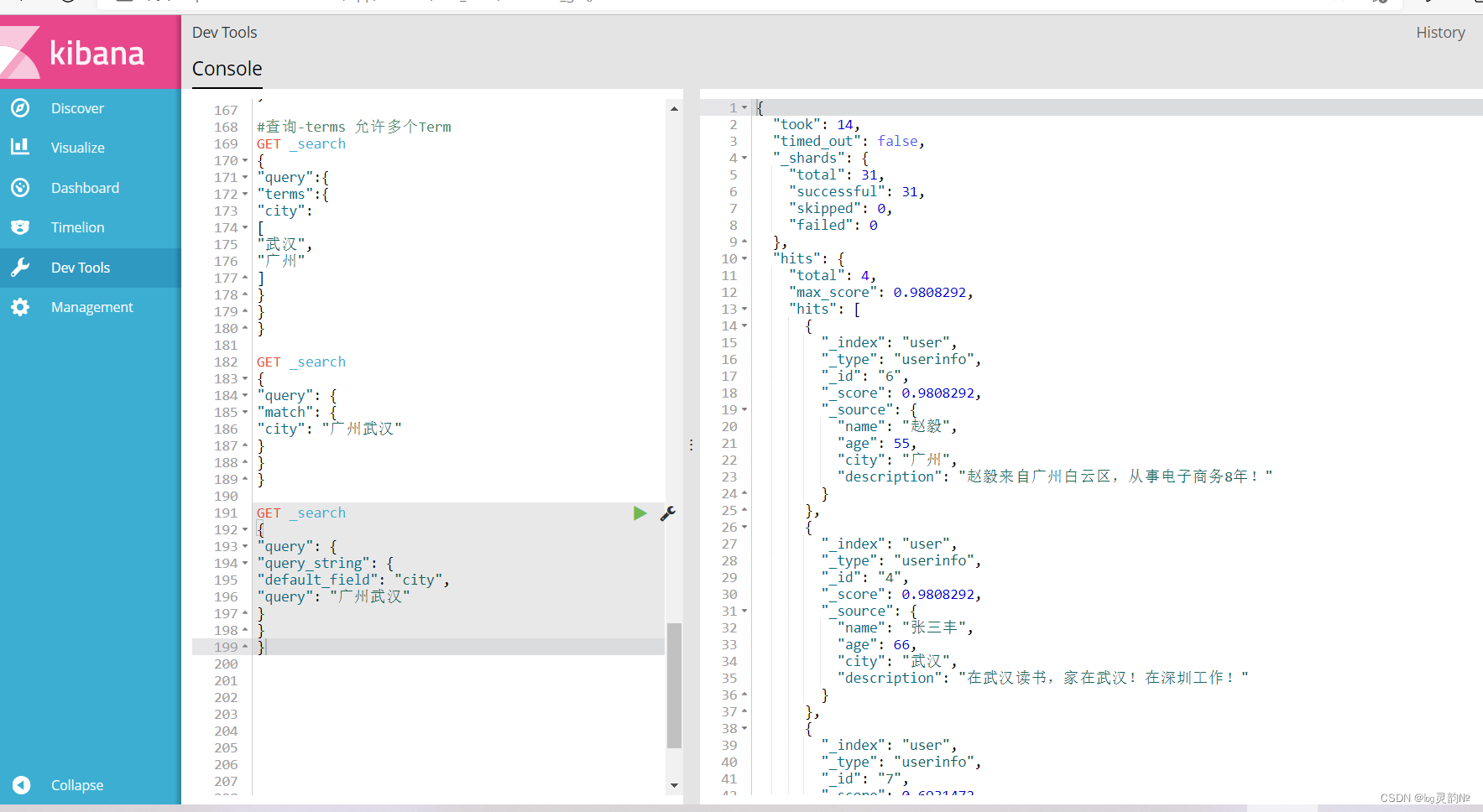Fold _source block at output line 19

[744, 410]
